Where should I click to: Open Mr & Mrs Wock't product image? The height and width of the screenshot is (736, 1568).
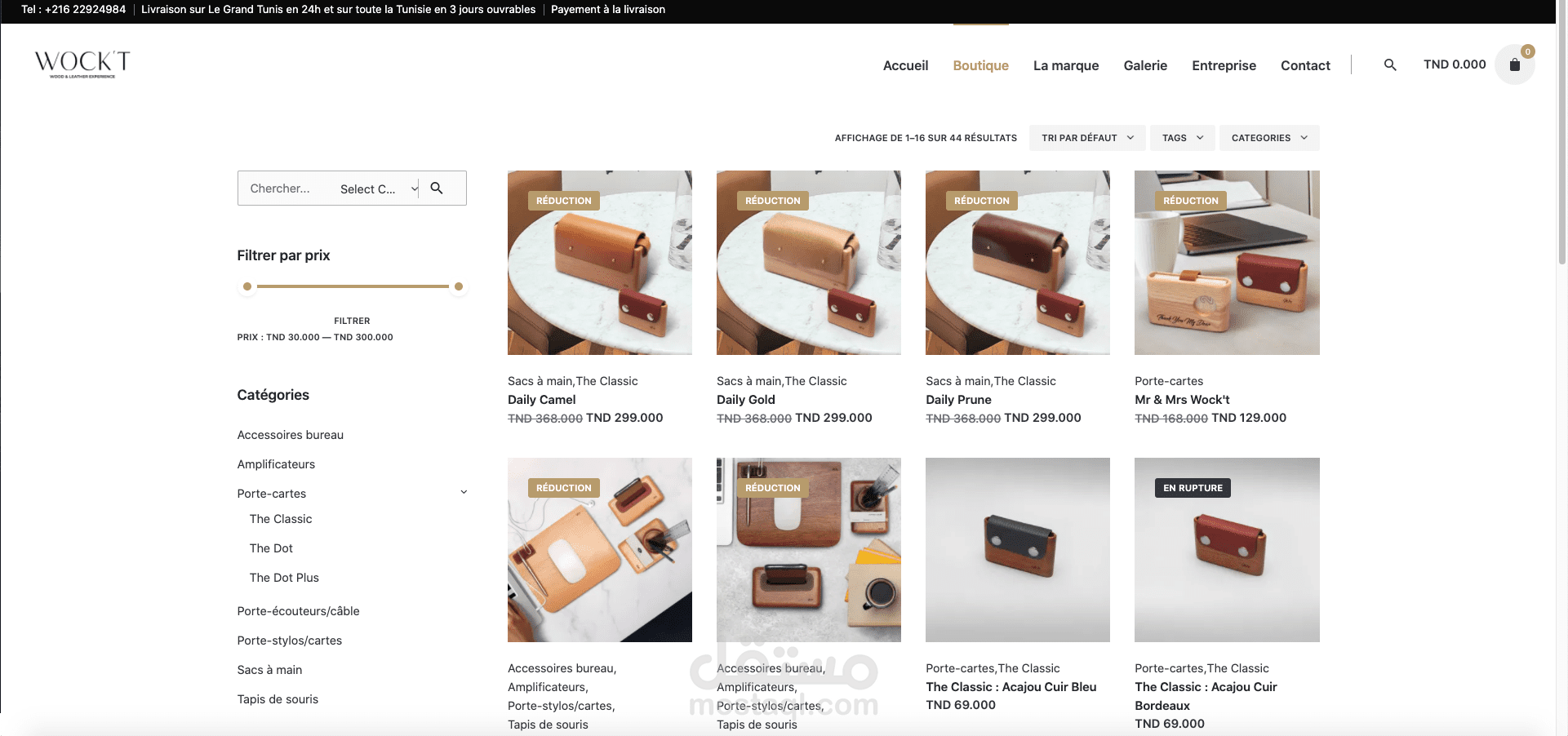pyautogui.click(x=1227, y=263)
